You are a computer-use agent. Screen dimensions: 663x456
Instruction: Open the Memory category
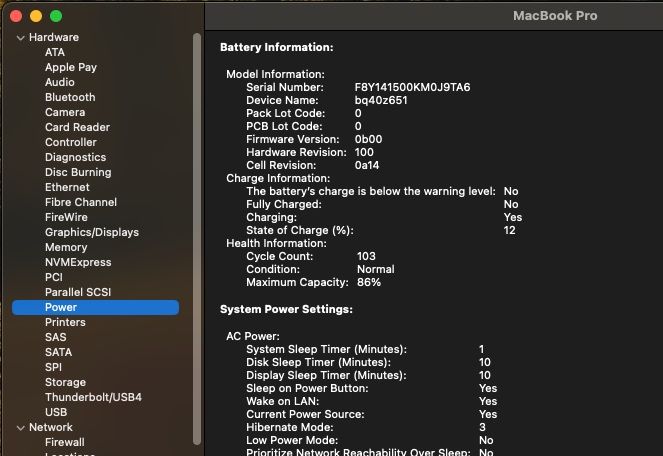click(x=66, y=247)
